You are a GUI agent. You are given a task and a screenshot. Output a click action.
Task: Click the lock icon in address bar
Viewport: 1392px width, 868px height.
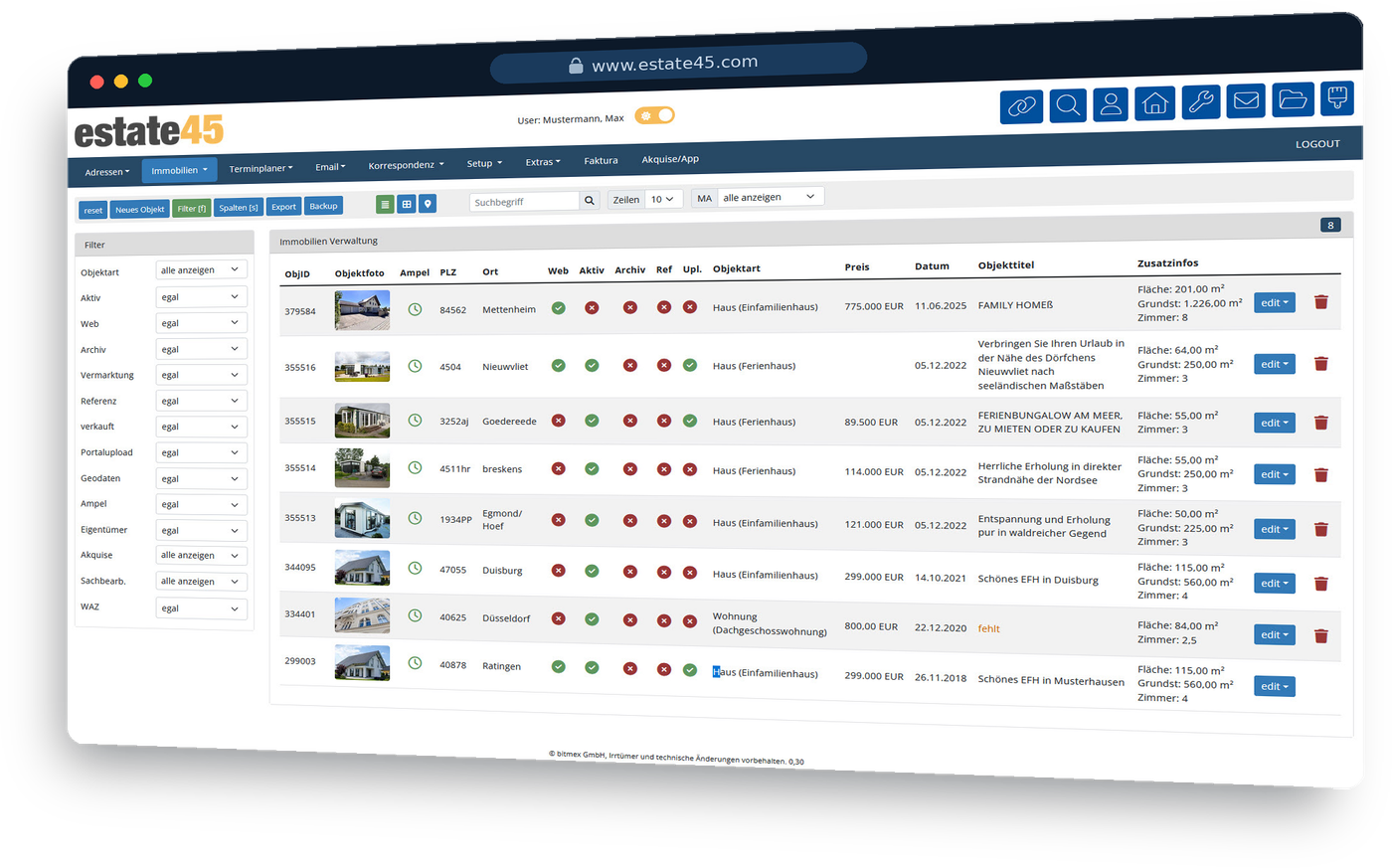click(575, 66)
